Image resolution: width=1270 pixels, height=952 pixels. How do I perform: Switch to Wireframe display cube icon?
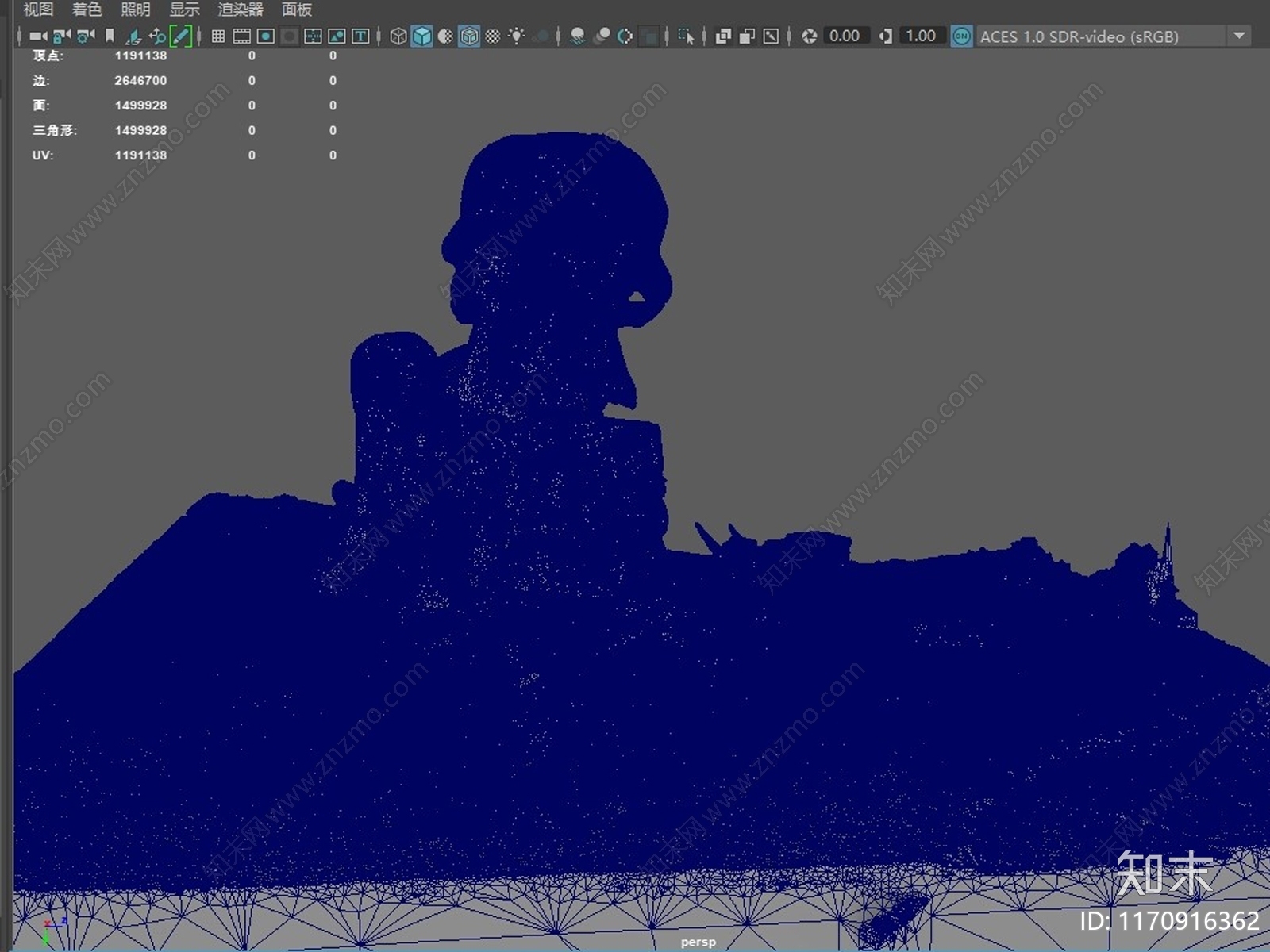click(398, 36)
